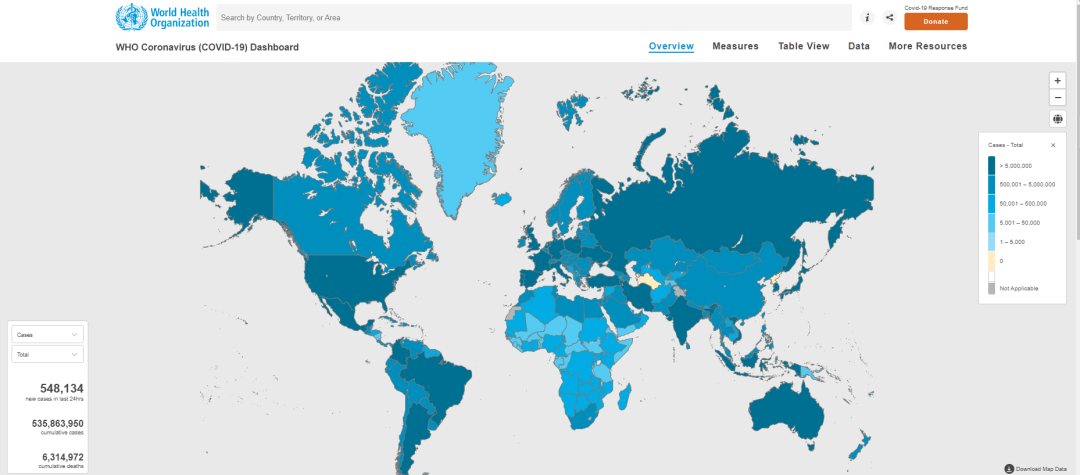The image size is (1080, 475).
Task: Click the 6,314,972 cumulative deaths figure
Action: [63, 456]
